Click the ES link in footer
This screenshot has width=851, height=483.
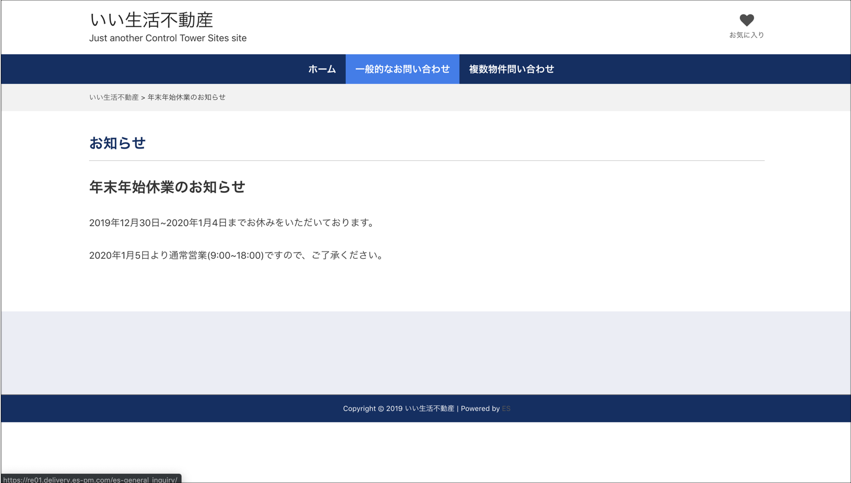(506, 408)
